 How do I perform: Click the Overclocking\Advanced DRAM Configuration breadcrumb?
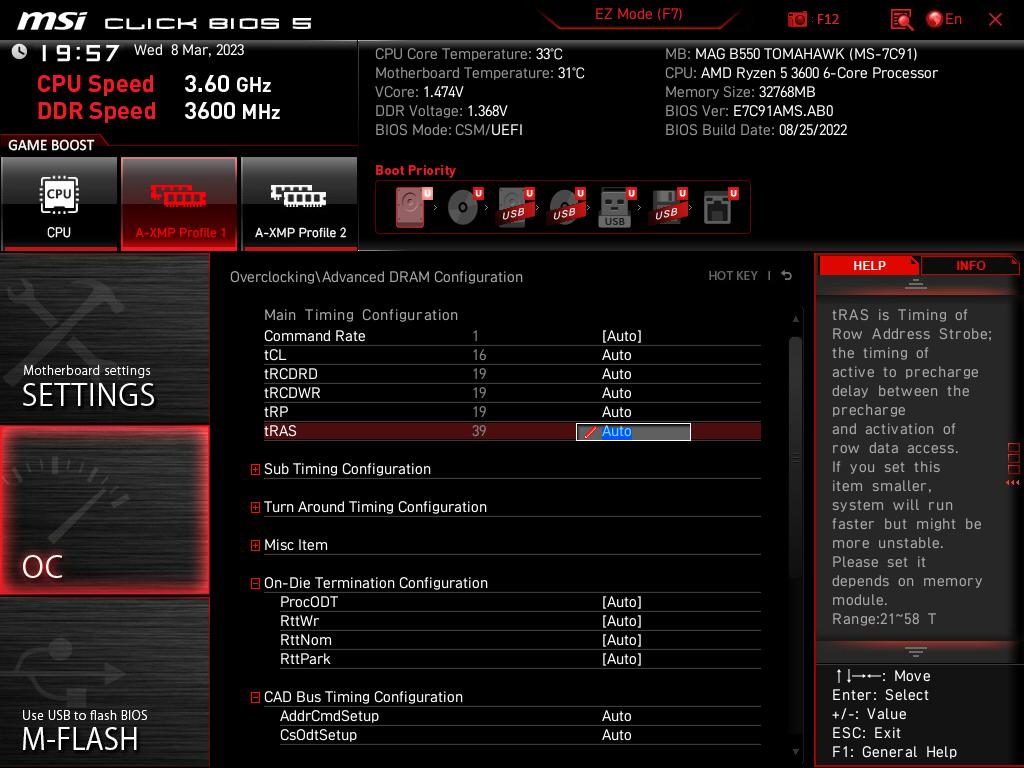[x=376, y=277]
